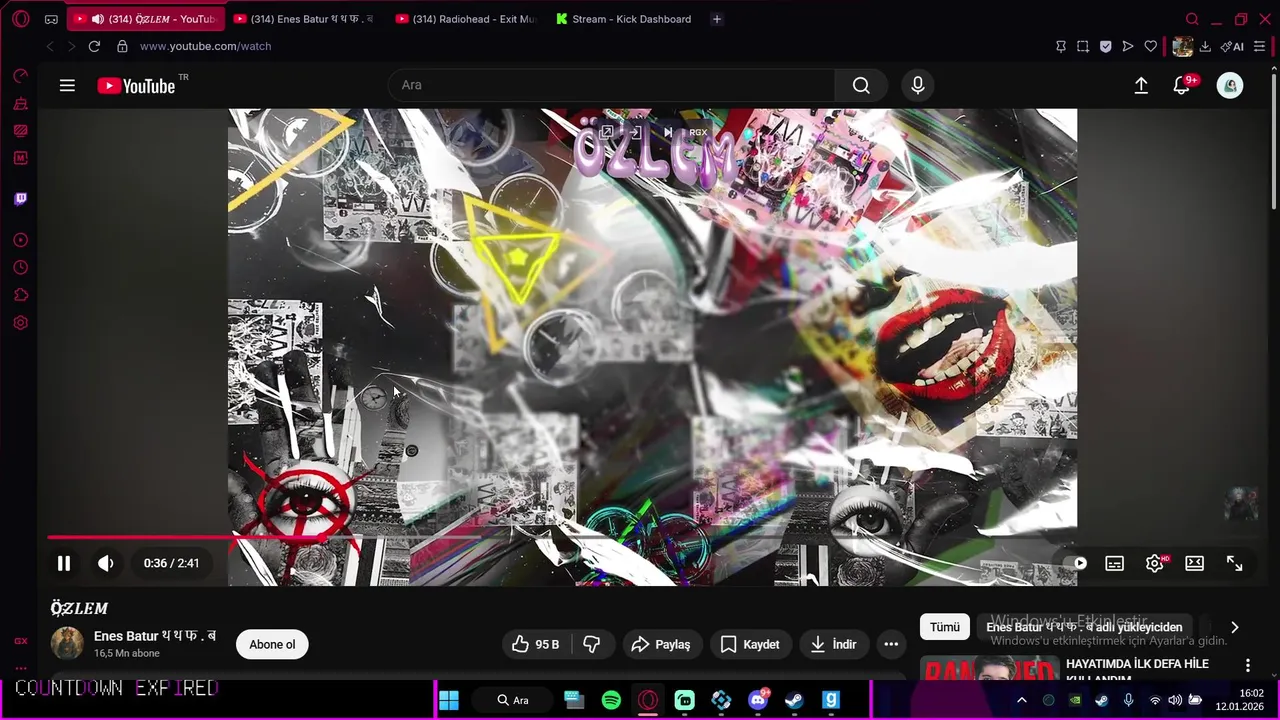The image size is (1280, 720).
Task: Open the GX Corner gamepad icon
Action: tap(51, 19)
